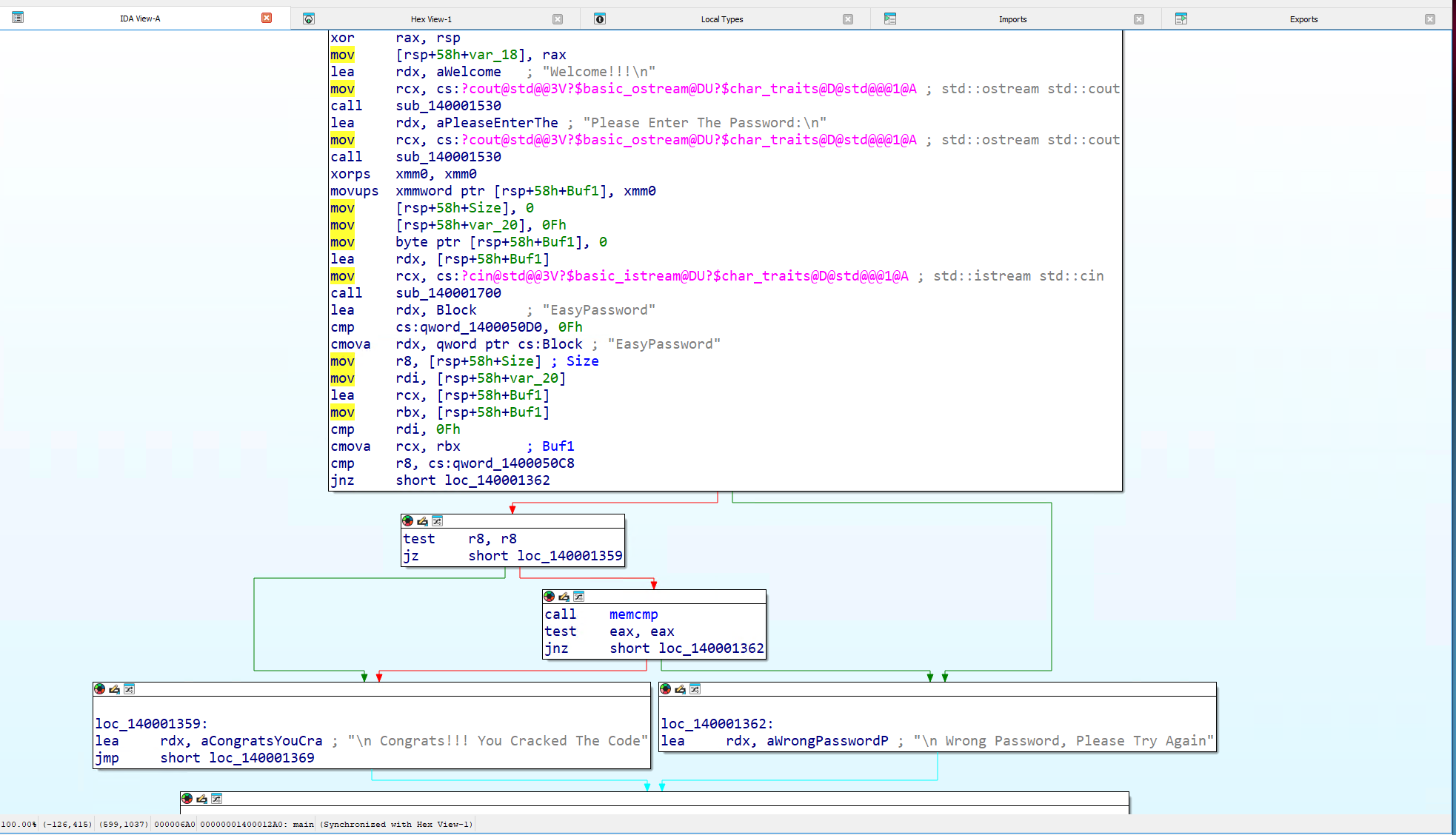
Task: Switch to the IDA View-A tab
Action: (x=140, y=19)
